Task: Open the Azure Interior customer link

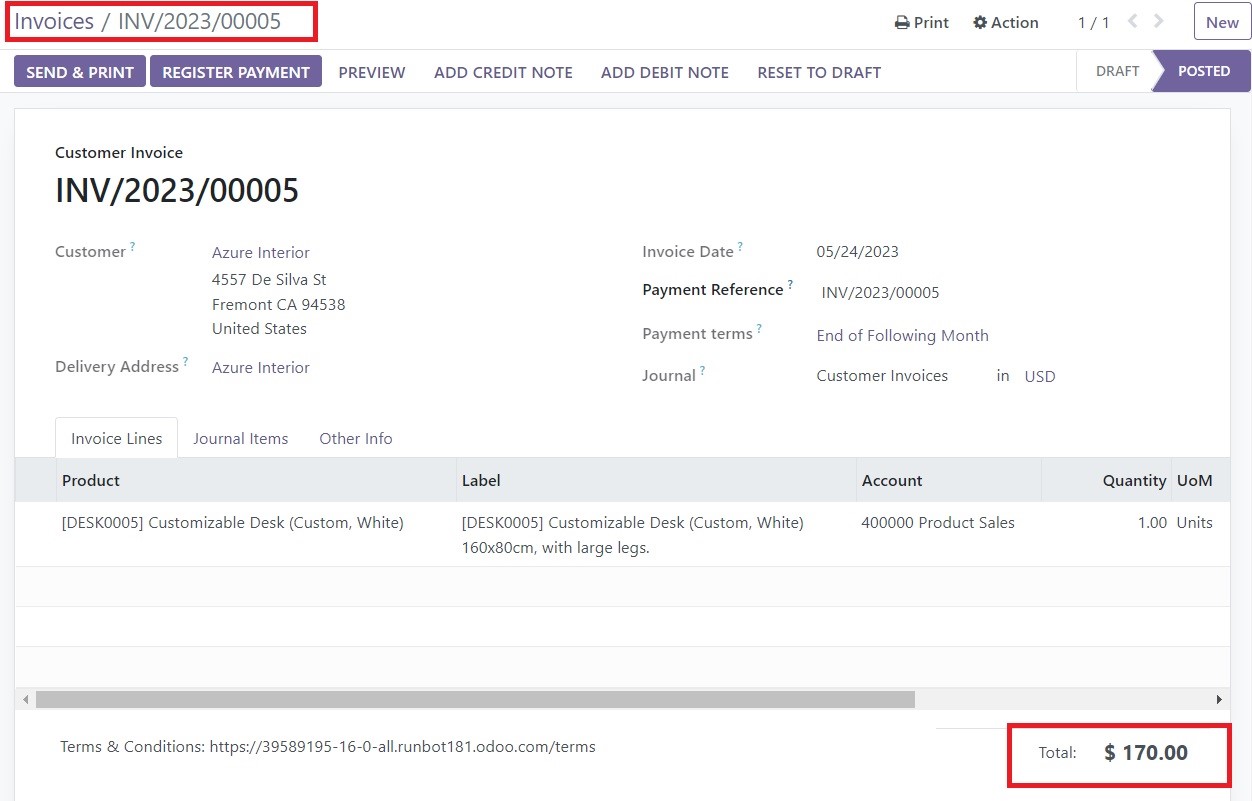Action: pyautogui.click(x=261, y=252)
